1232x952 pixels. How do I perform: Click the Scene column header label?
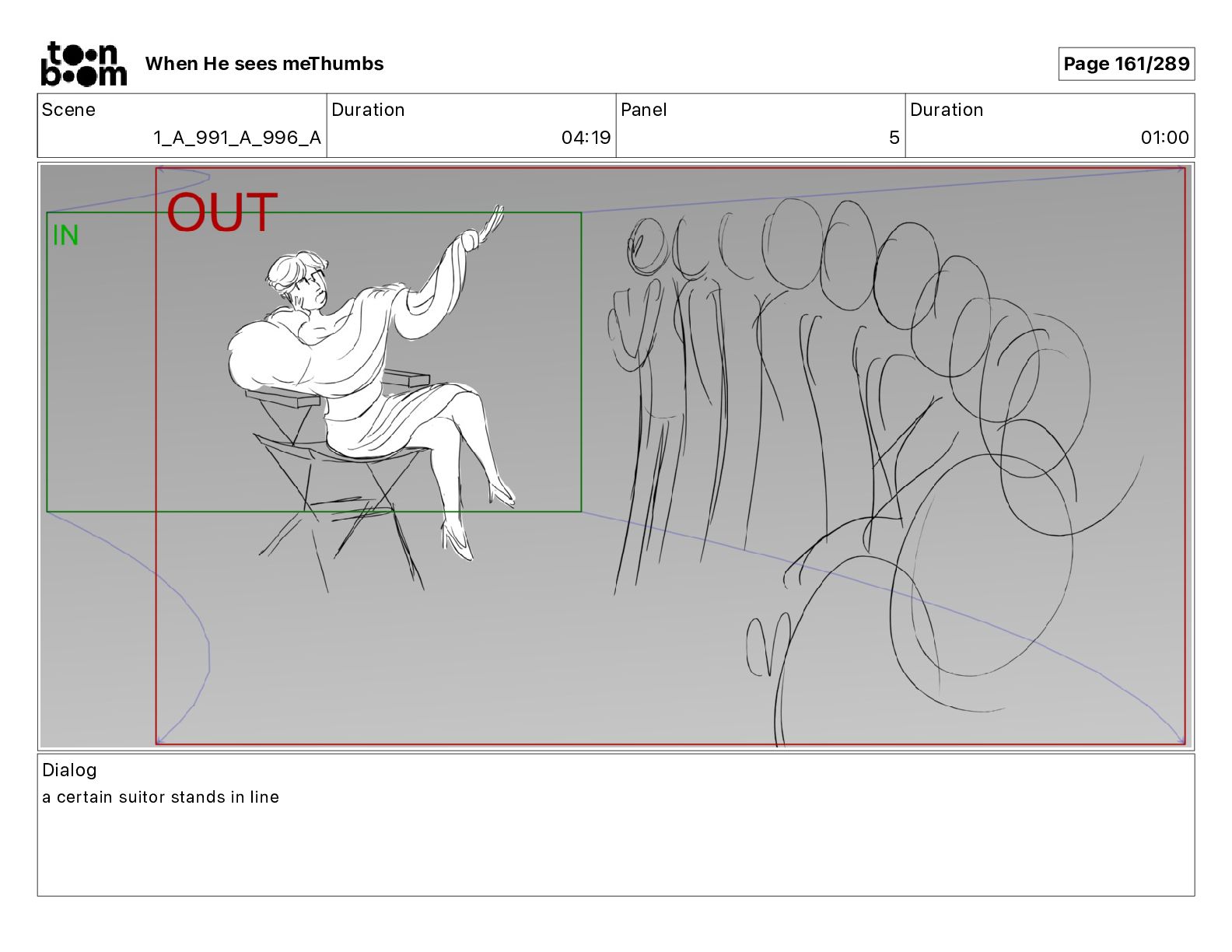(x=68, y=110)
